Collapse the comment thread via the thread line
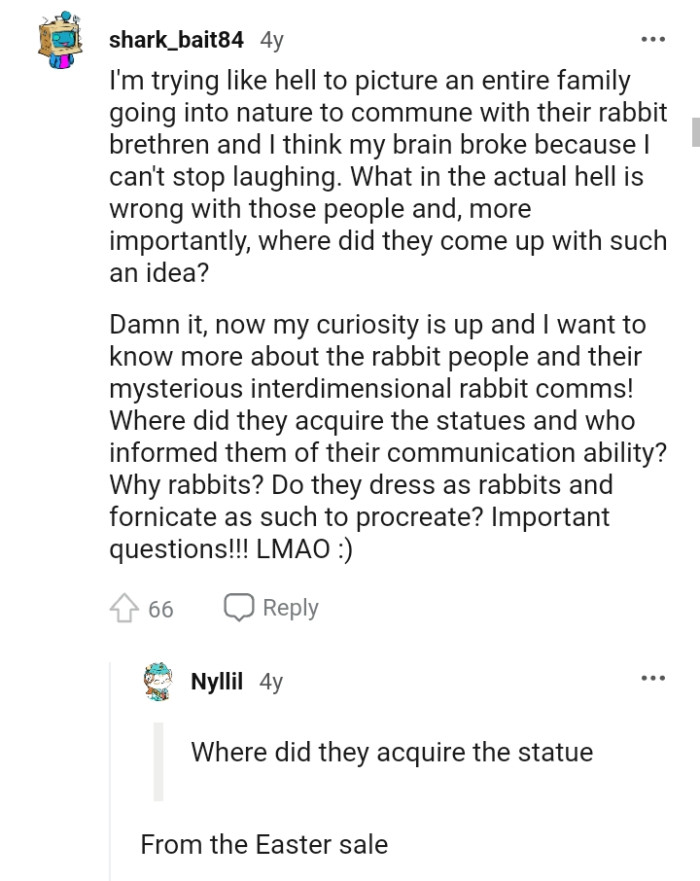This screenshot has width=700, height=881. pos(110,780)
